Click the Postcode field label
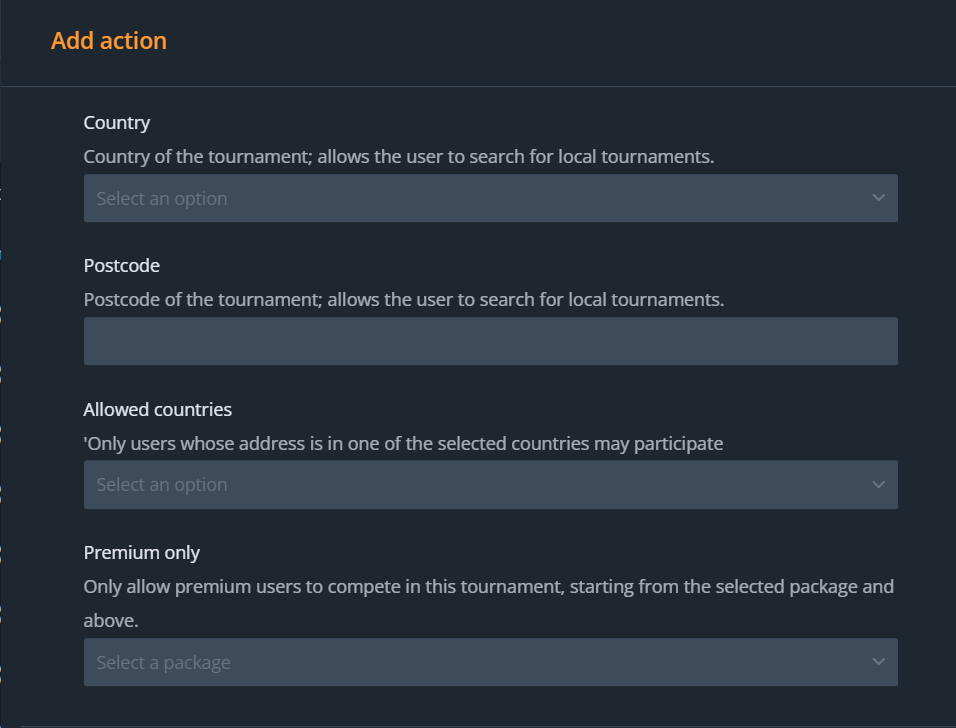Viewport: 956px width, 728px height. 122,266
